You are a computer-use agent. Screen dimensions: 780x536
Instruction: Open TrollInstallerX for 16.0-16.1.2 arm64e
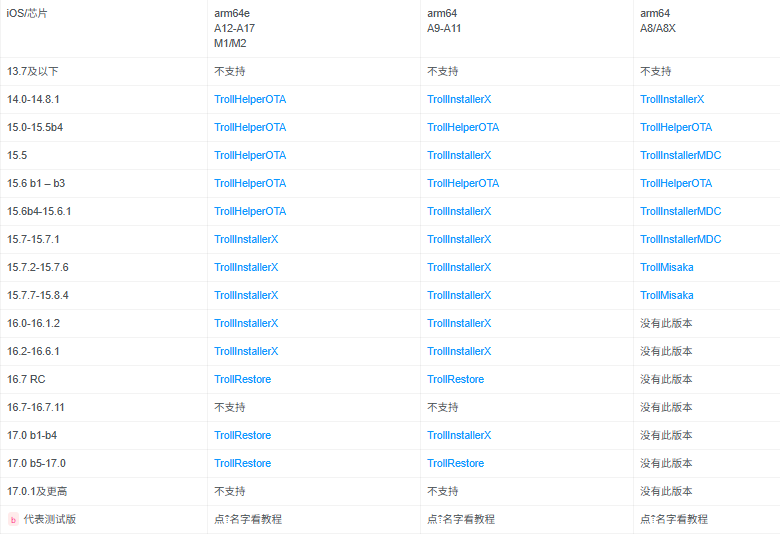click(246, 323)
